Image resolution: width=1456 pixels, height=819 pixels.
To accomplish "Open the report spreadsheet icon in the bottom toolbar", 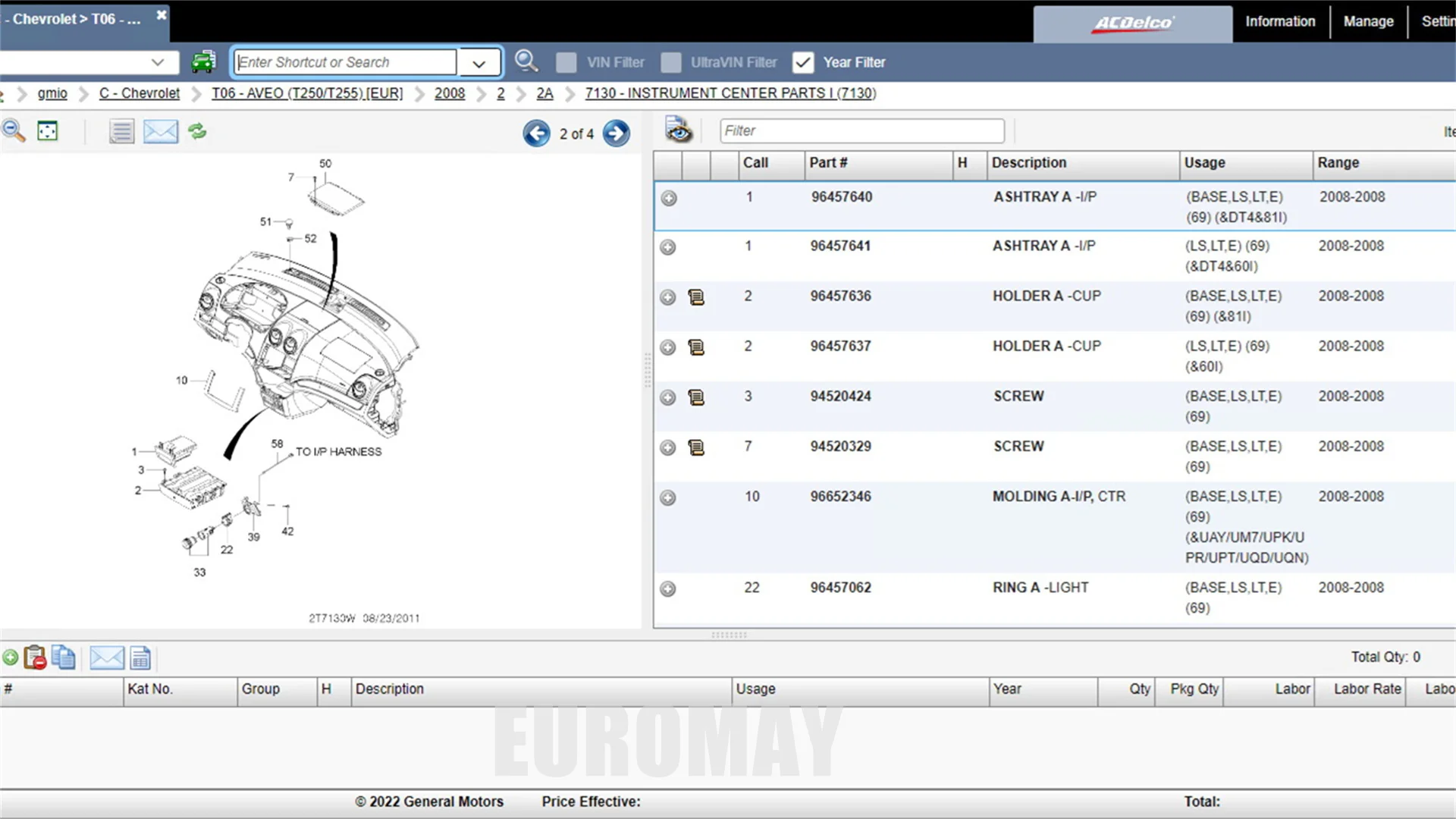I will coord(141,658).
